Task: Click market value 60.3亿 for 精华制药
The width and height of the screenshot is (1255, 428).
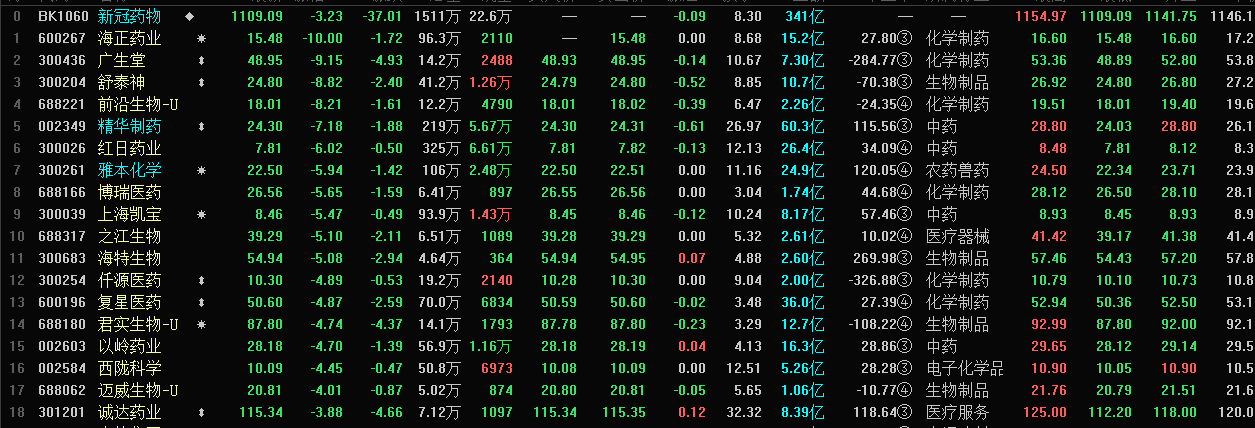Action: click(802, 126)
